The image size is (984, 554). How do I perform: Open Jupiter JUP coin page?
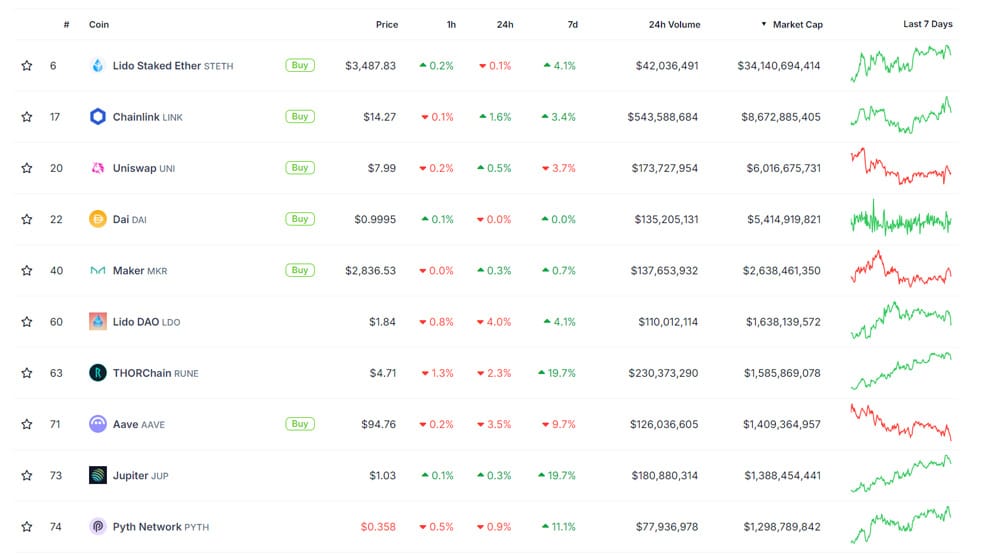(140, 476)
